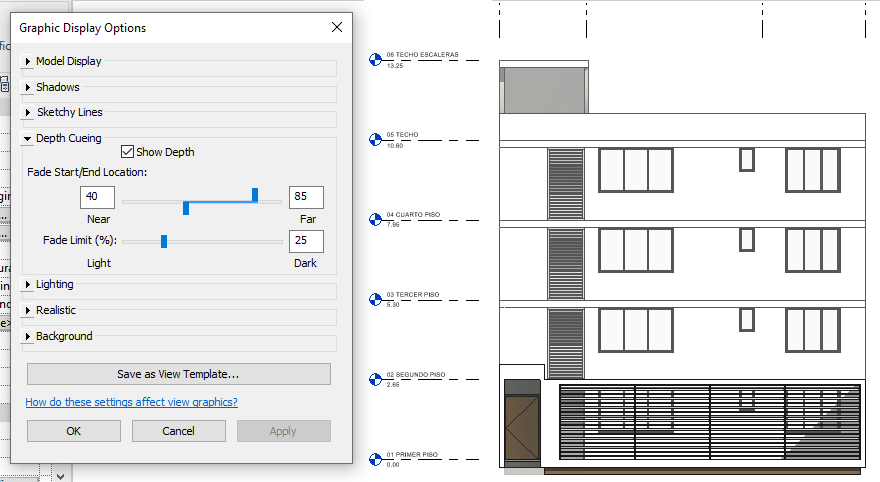Uncheck the Show Depth checkbox
This screenshot has height=482, width=880.
127,152
